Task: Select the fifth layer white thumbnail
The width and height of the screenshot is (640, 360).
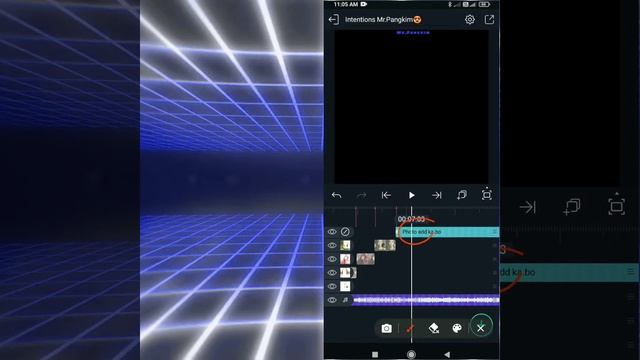Action: click(x=345, y=286)
